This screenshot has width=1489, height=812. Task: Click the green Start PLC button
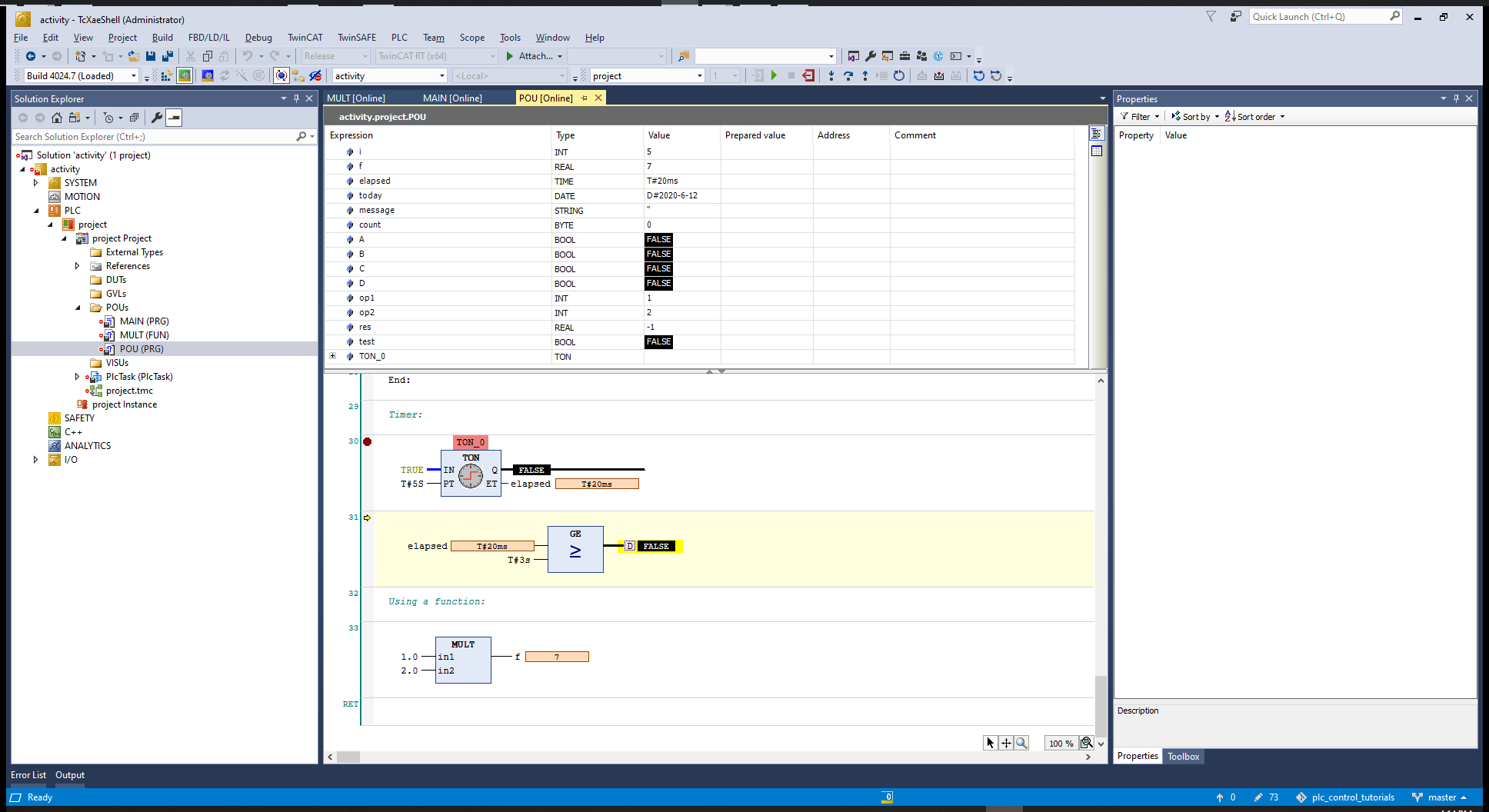coord(774,75)
